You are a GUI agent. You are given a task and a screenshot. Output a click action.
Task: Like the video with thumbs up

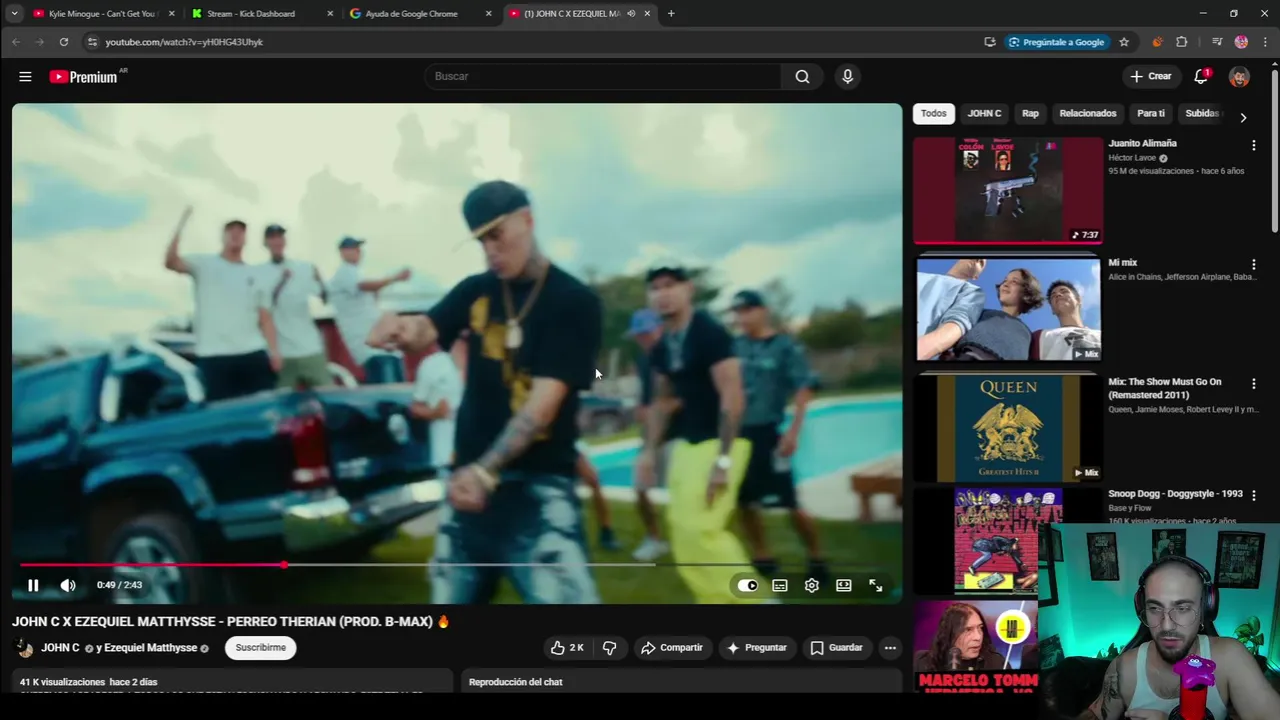coord(567,648)
